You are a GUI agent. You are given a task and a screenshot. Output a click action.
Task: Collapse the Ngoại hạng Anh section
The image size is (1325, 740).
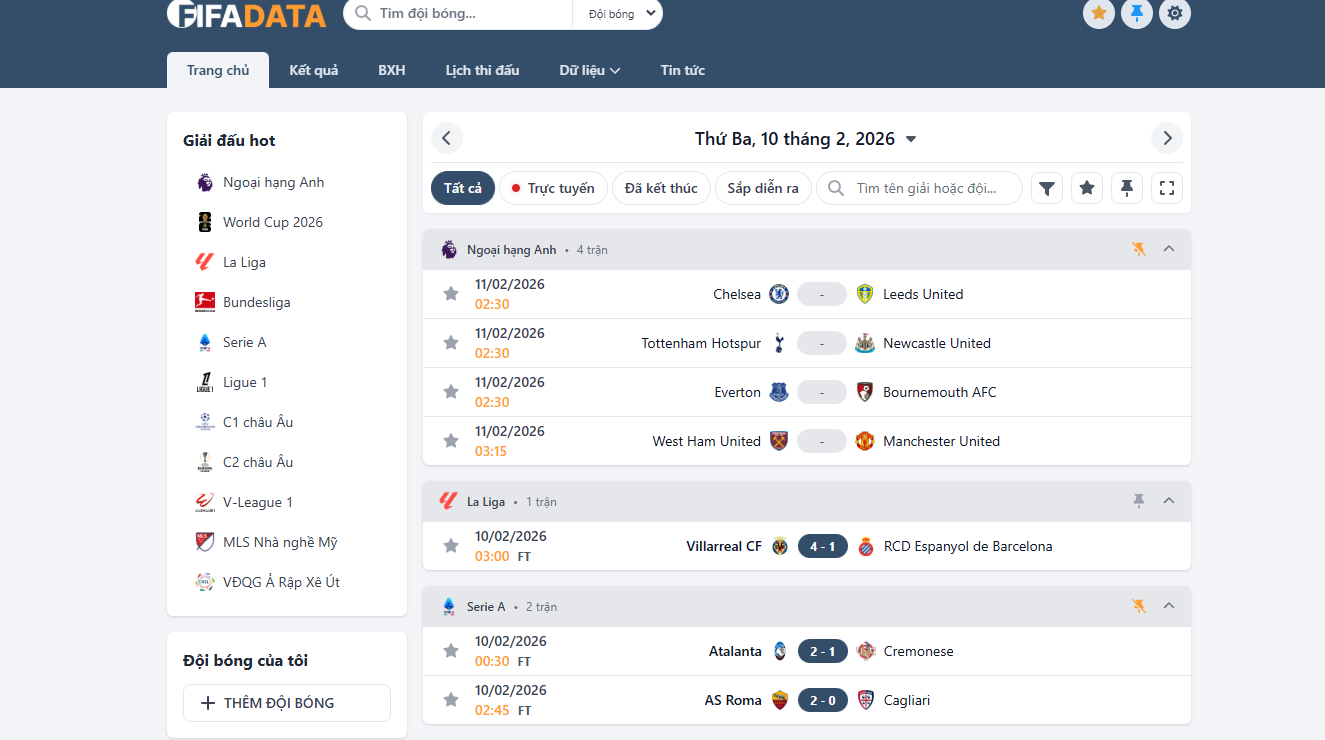(x=1169, y=249)
